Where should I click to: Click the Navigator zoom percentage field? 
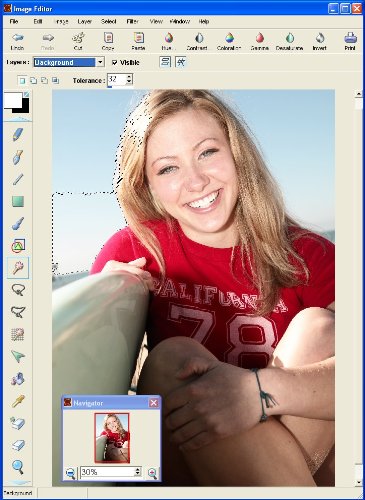(x=107, y=472)
